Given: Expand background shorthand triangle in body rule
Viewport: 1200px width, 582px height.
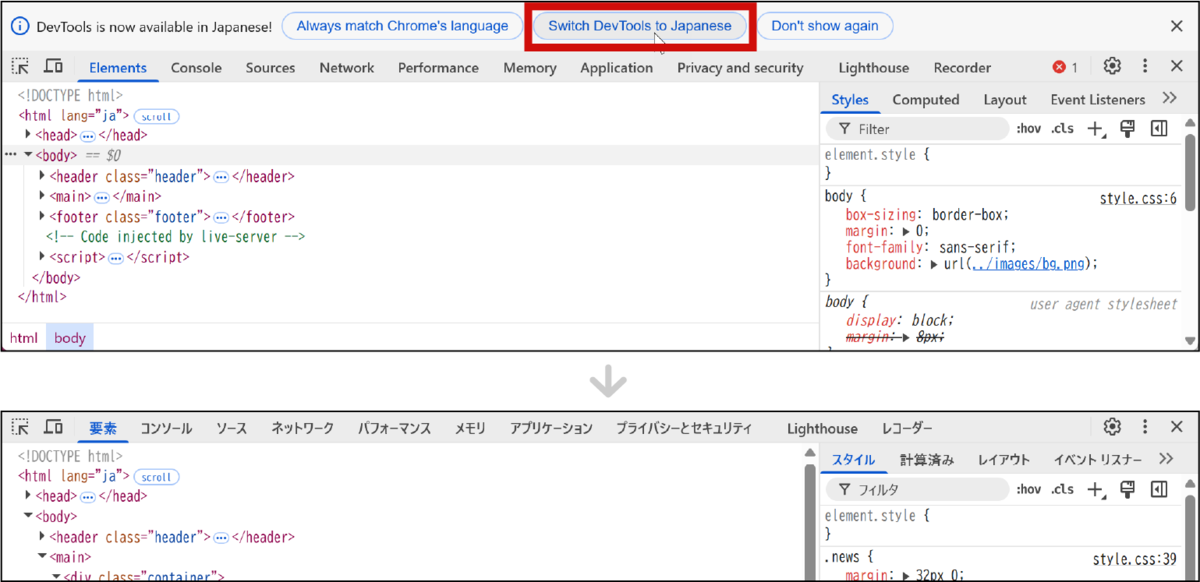Looking at the screenshot, I should 935,264.
